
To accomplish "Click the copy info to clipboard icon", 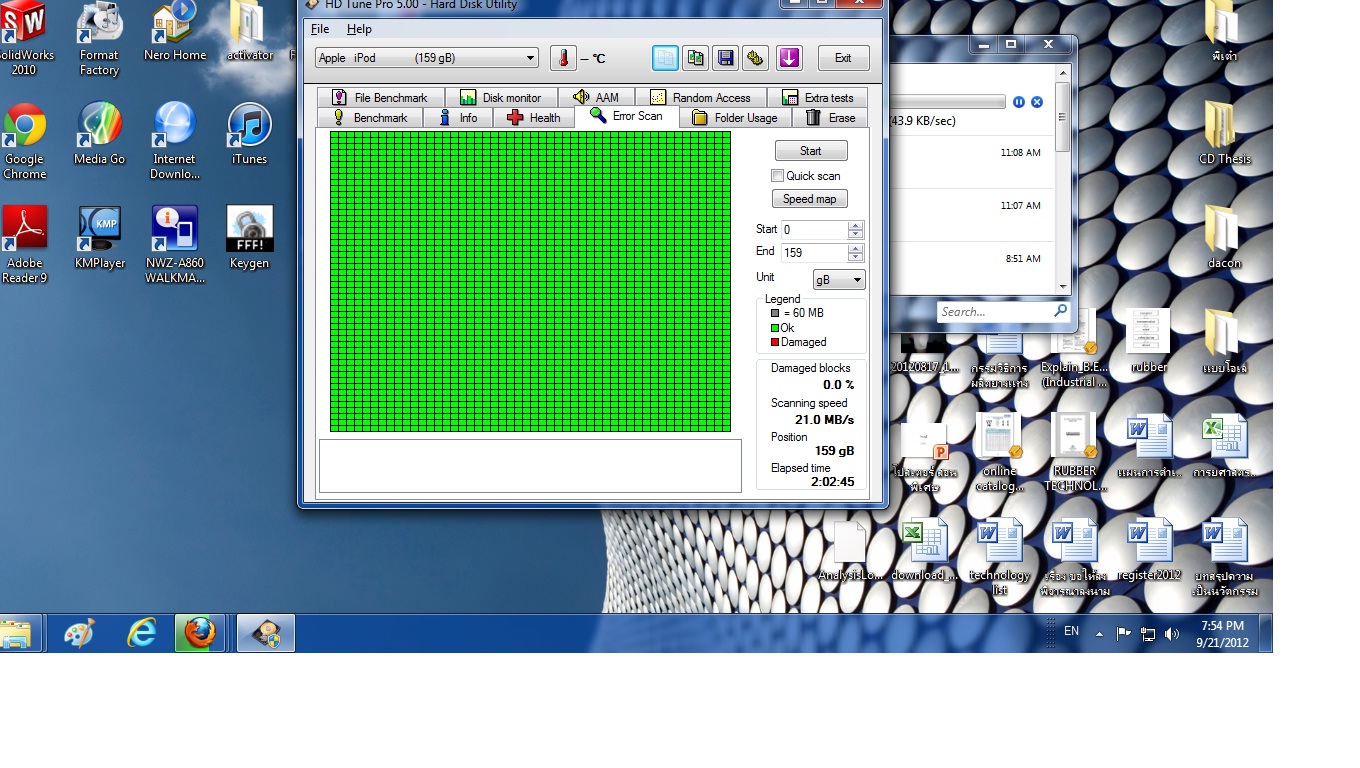I will point(665,58).
